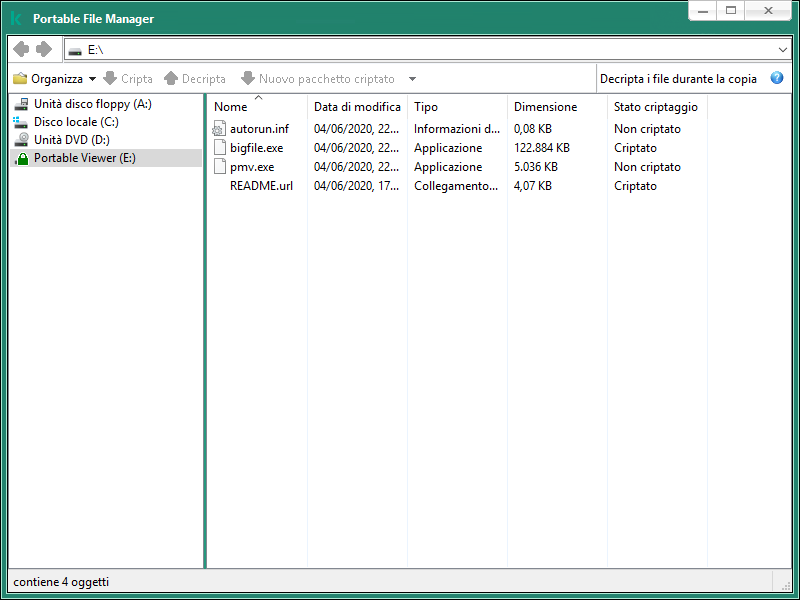This screenshot has width=800, height=600.
Task: Select the Cripta arrow icon
Action: click(x=108, y=78)
